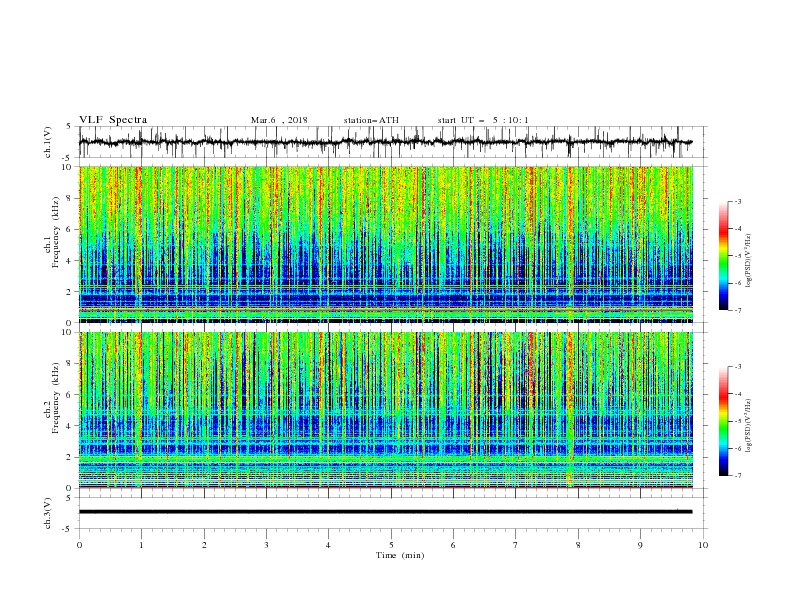
Task: Click the "-3" tick on ch.1 colorbar
Action: [x=738, y=201]
